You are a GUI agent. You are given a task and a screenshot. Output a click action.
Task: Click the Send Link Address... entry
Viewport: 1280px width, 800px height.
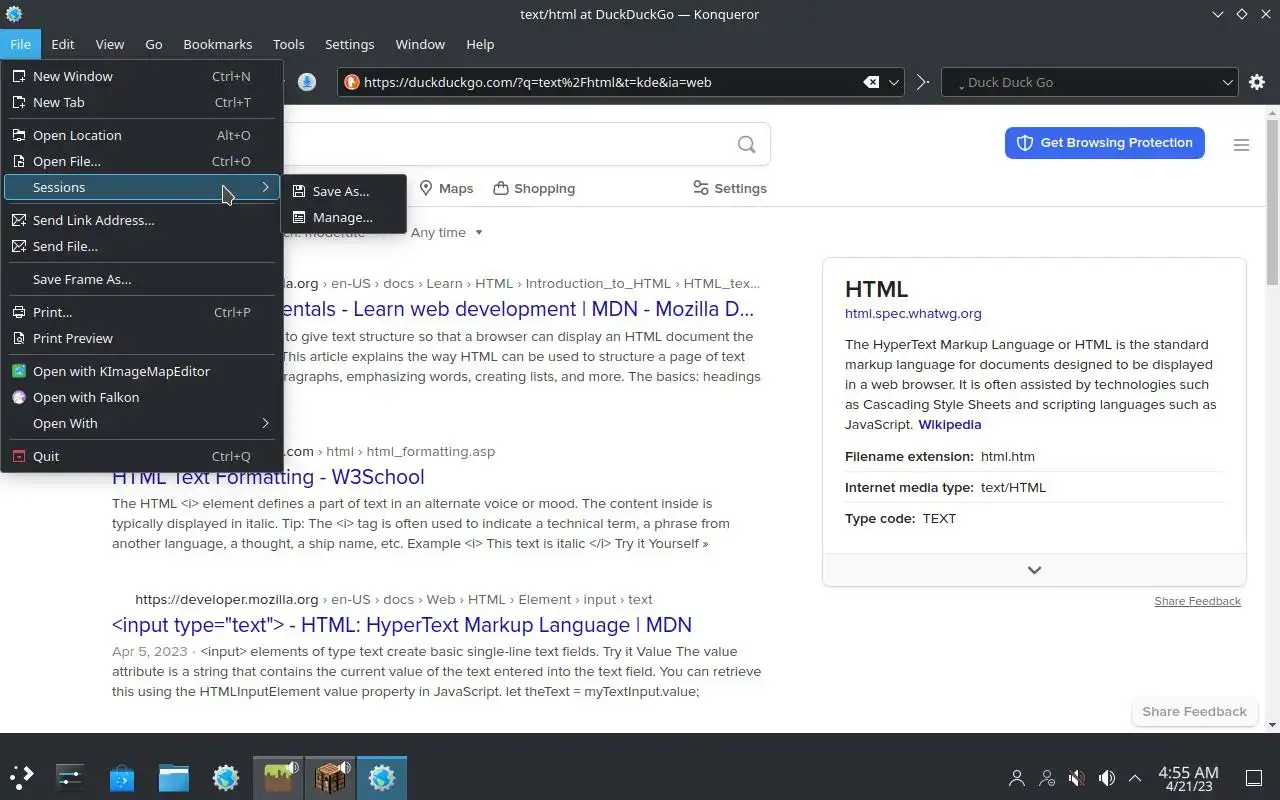142,220
